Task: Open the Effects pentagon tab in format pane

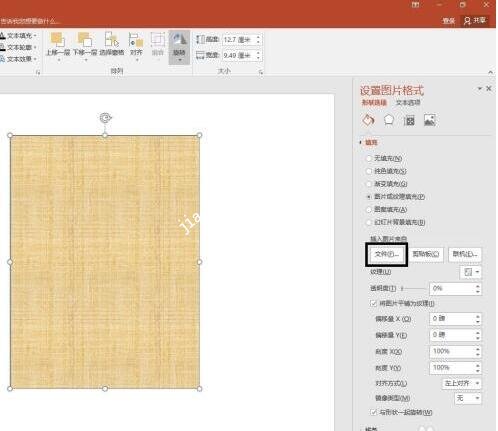Action: point(389,120)
